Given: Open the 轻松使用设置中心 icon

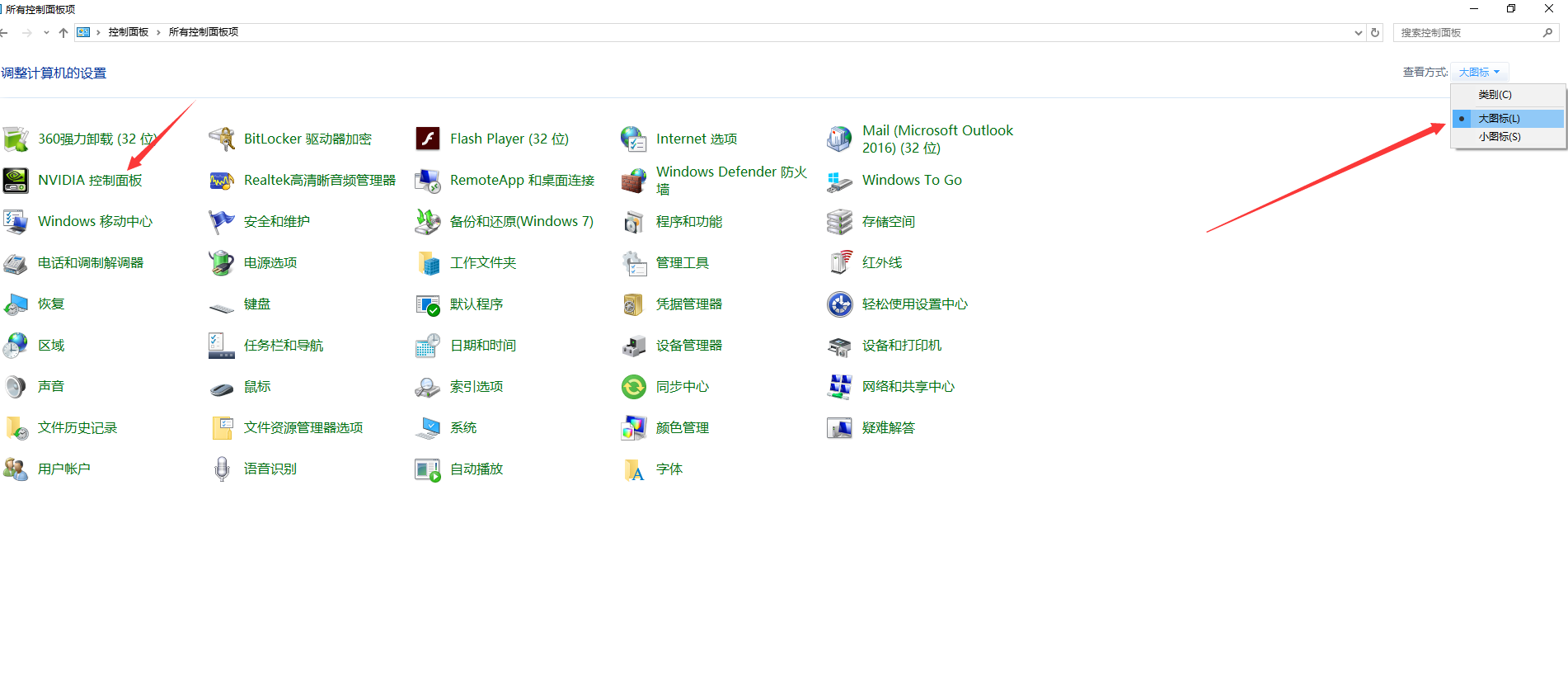Looking at the screenshot, I should [840, 304].
